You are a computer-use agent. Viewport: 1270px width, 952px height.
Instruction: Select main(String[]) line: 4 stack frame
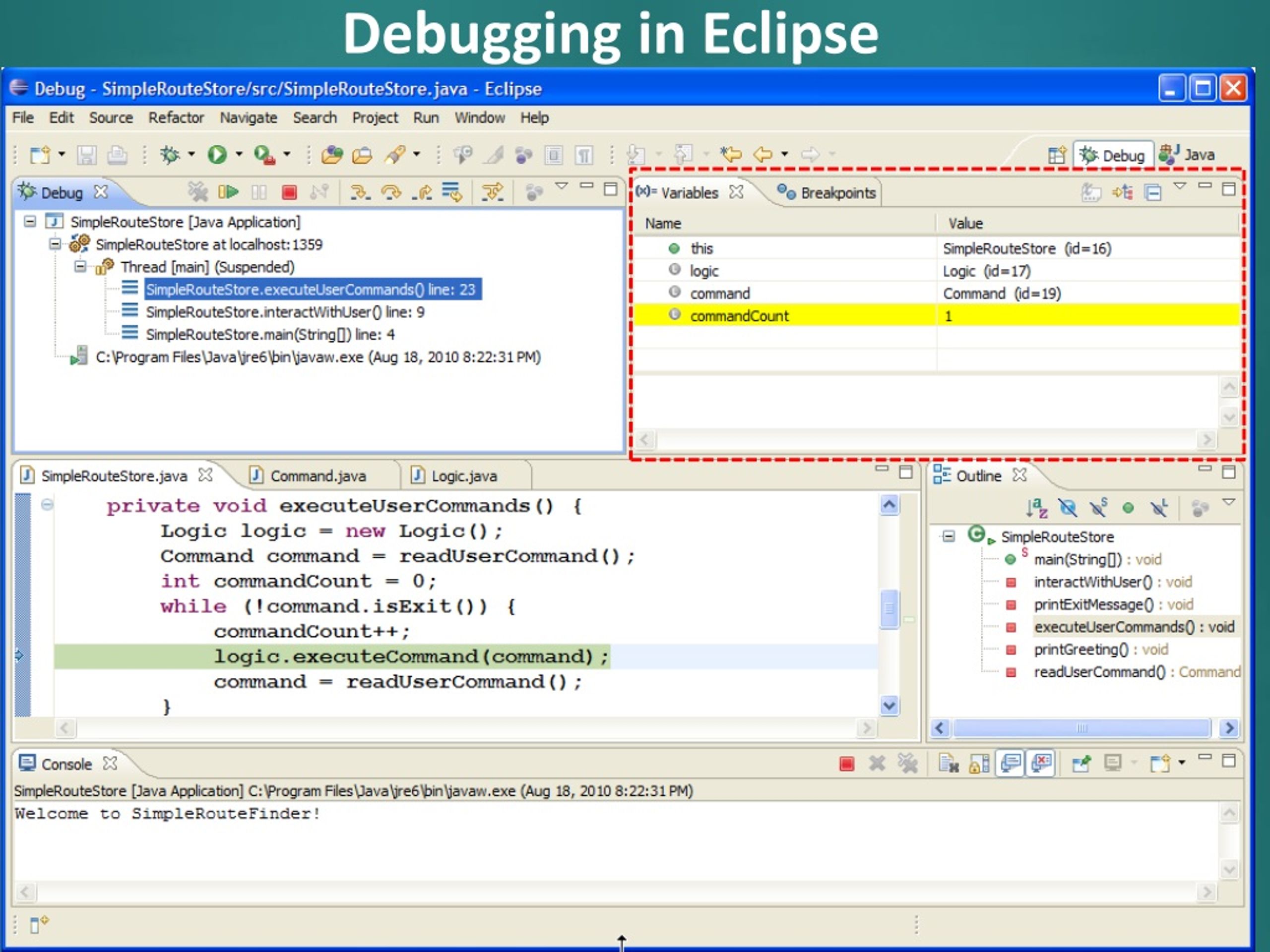coord(270,335)
